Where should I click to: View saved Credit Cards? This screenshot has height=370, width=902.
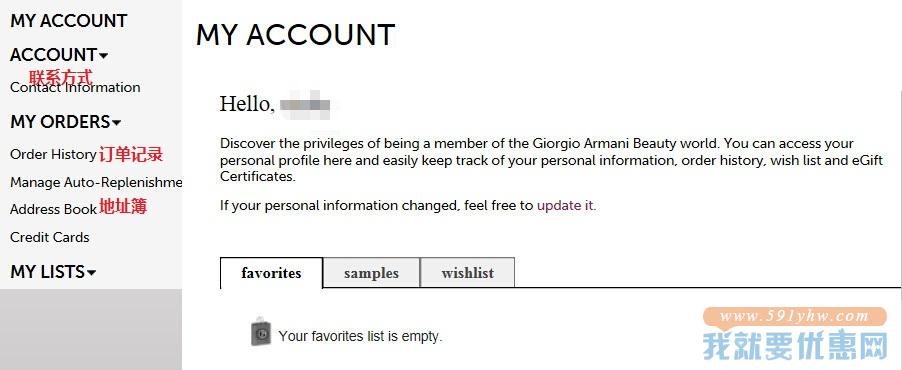[x=50, y=237]
